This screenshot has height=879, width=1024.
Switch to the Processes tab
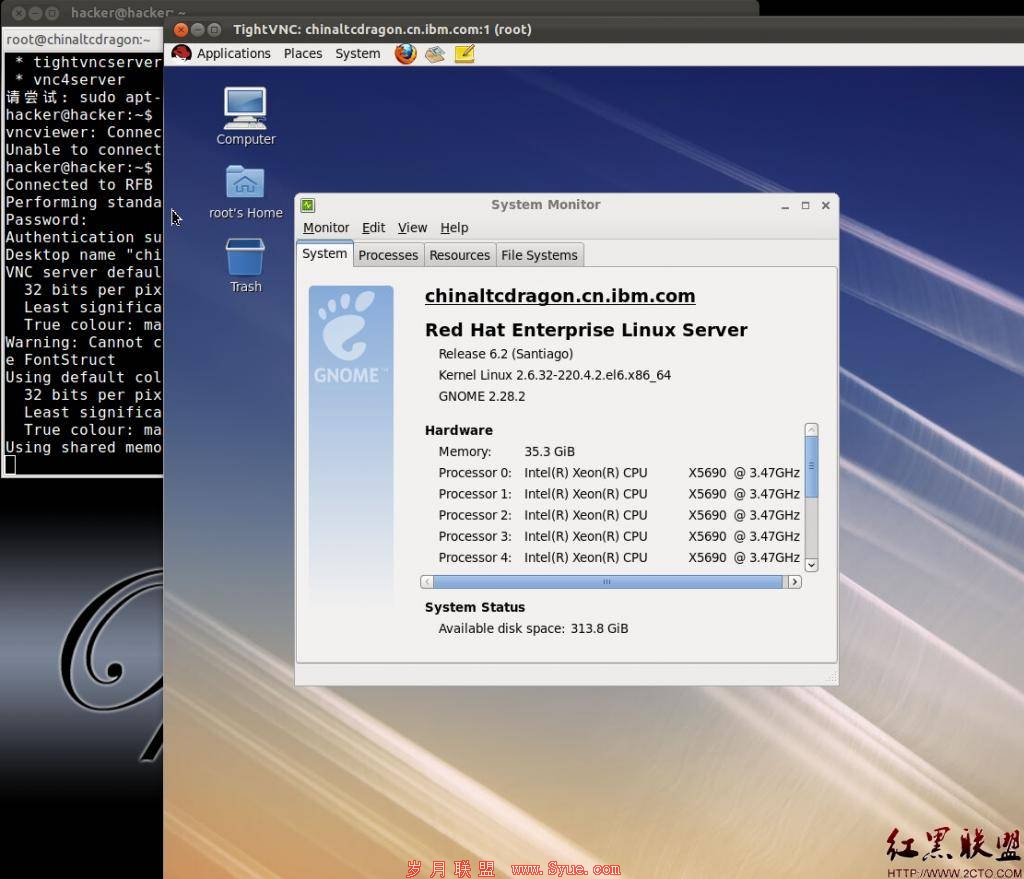point(388,255)
